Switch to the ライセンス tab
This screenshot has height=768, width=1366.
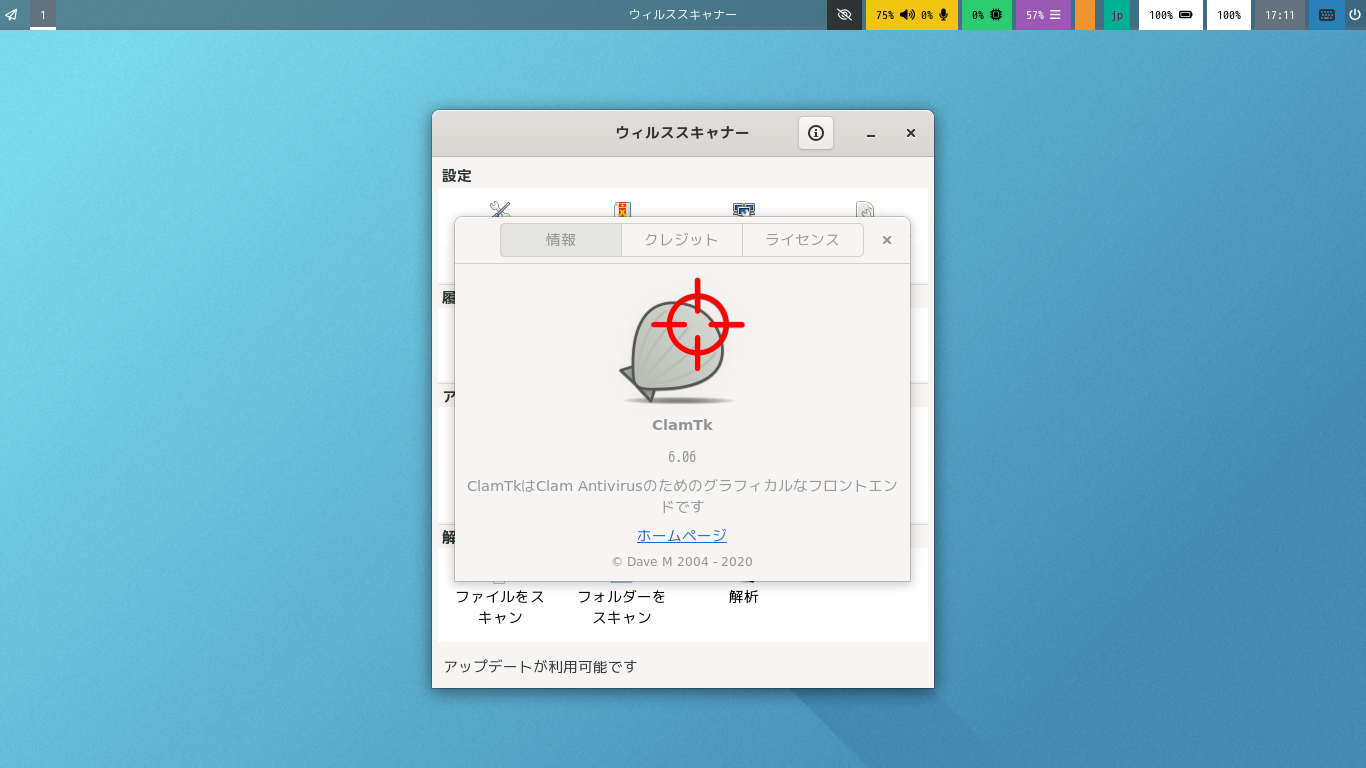(x=802, y=240)
